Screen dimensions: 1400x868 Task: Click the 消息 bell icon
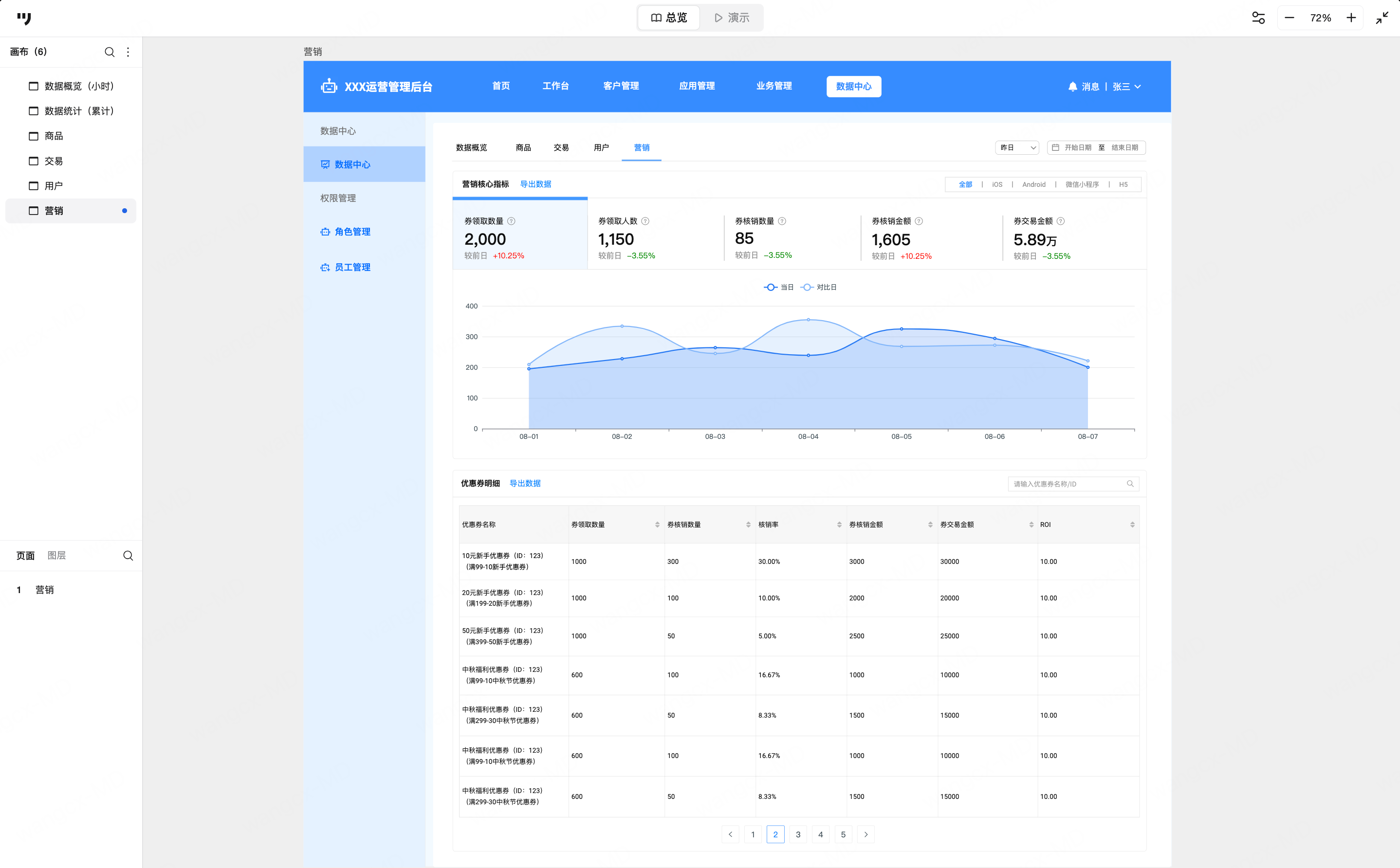click(x=1072, y=87)
